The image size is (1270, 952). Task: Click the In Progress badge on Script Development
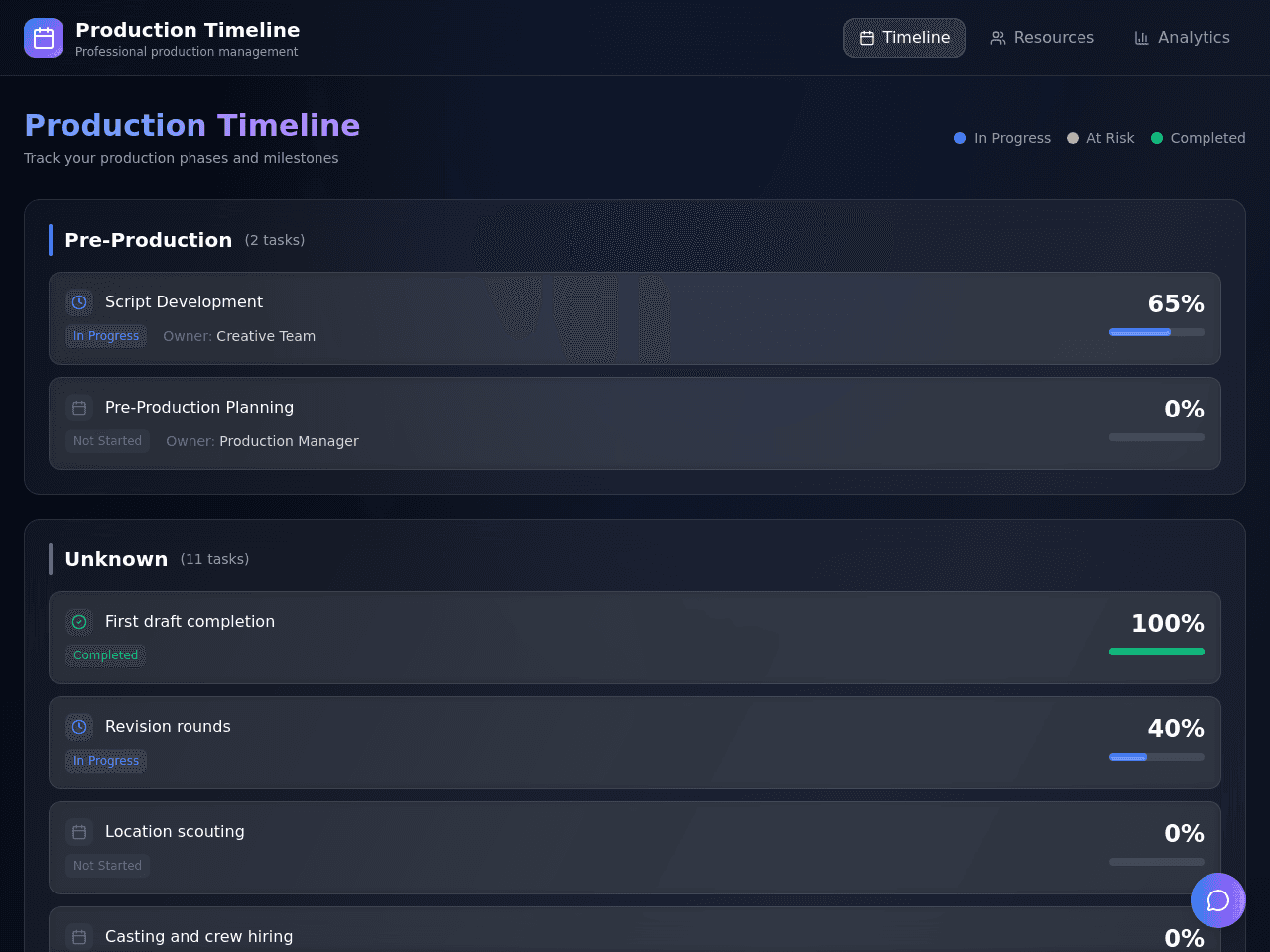106,336
